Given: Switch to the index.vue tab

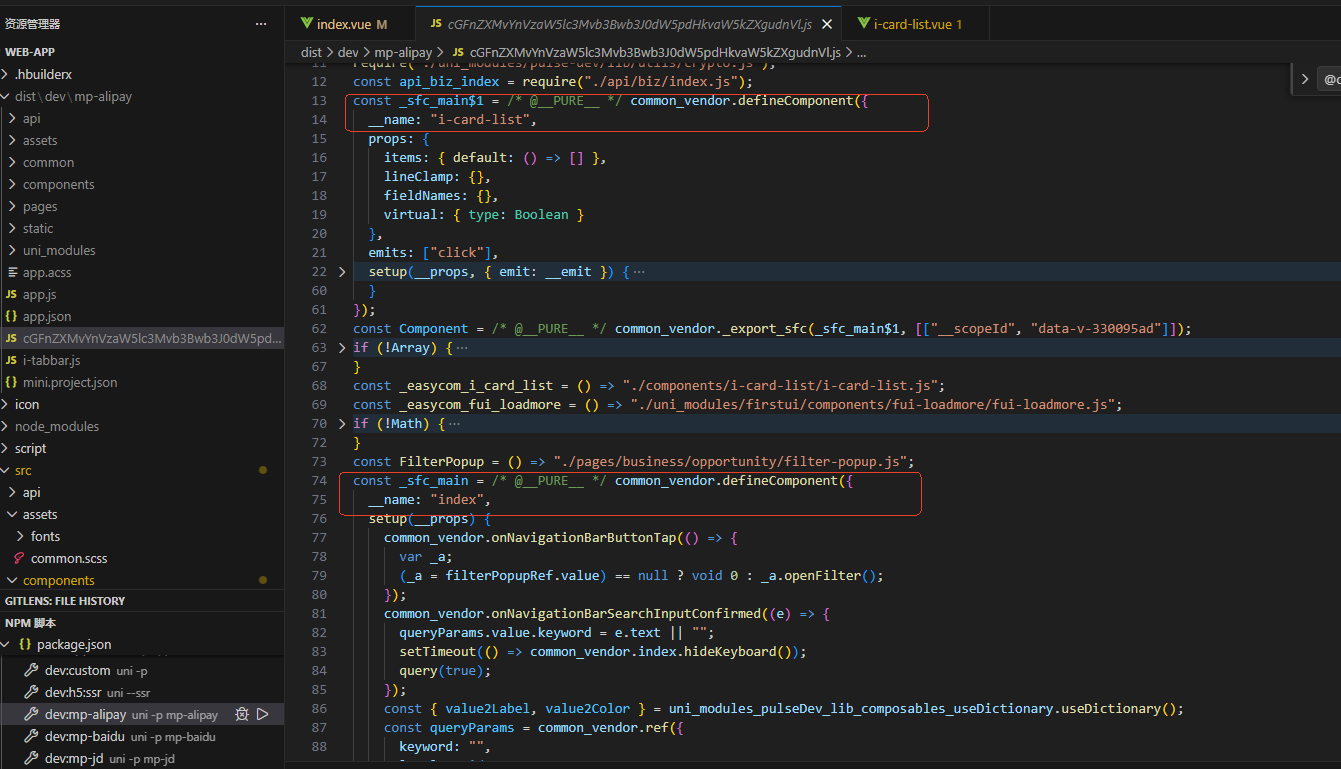Looking at the screenshot, I should pos(344,24).
